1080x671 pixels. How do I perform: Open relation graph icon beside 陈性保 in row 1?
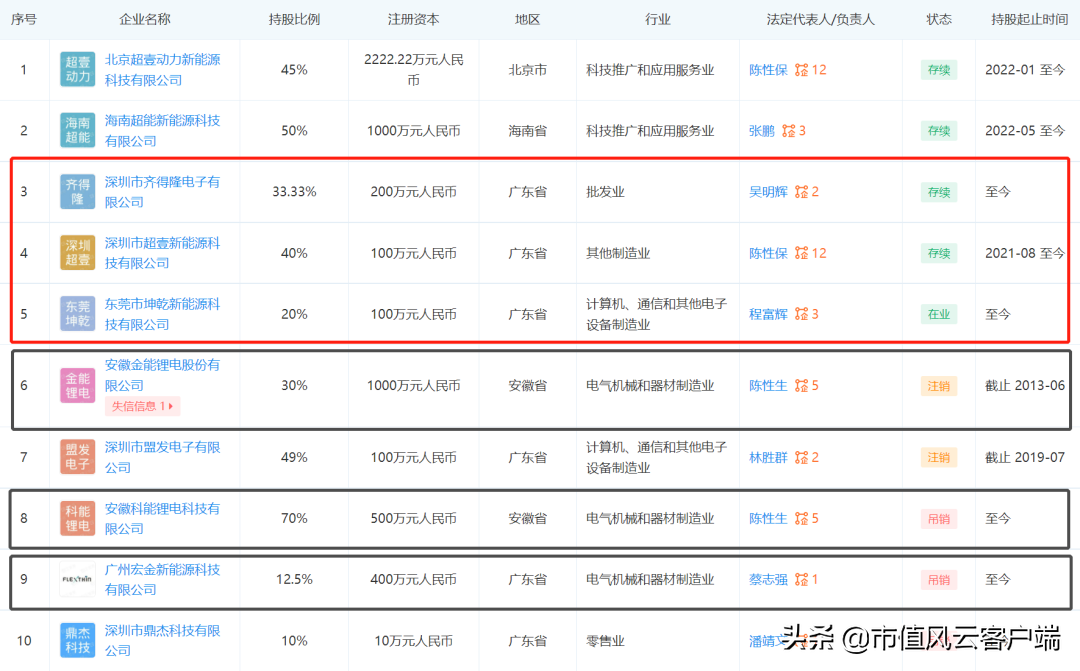coord(801,70)
